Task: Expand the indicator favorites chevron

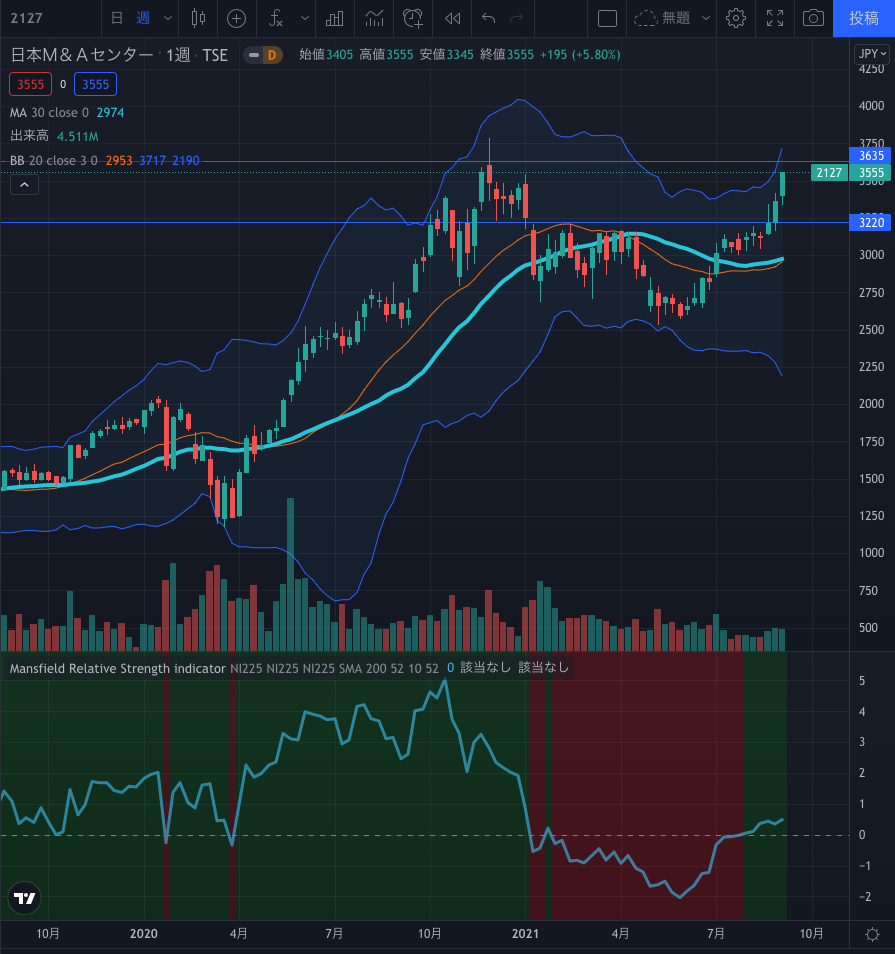Action: pos(304,18)
